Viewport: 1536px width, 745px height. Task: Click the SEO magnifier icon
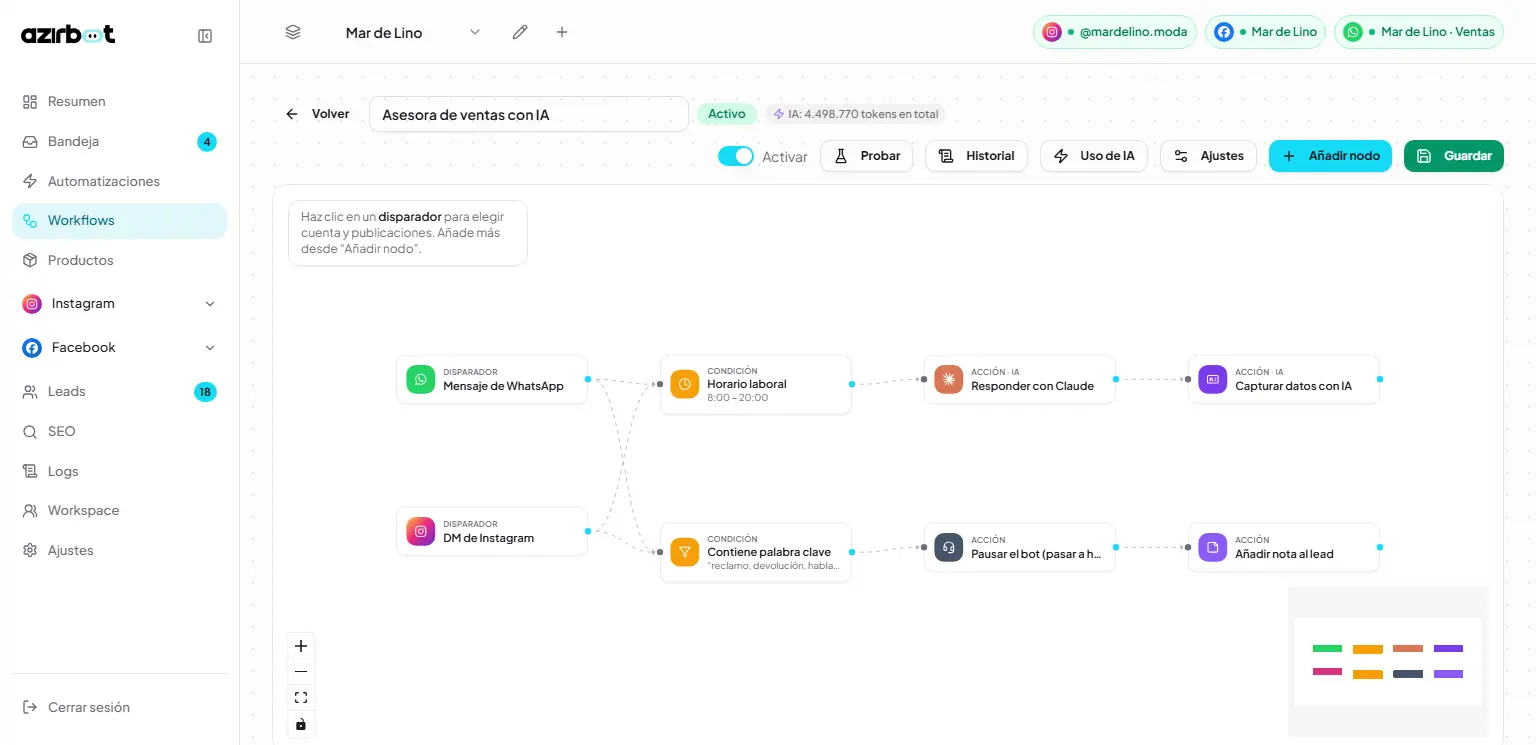tap(30, 432)
